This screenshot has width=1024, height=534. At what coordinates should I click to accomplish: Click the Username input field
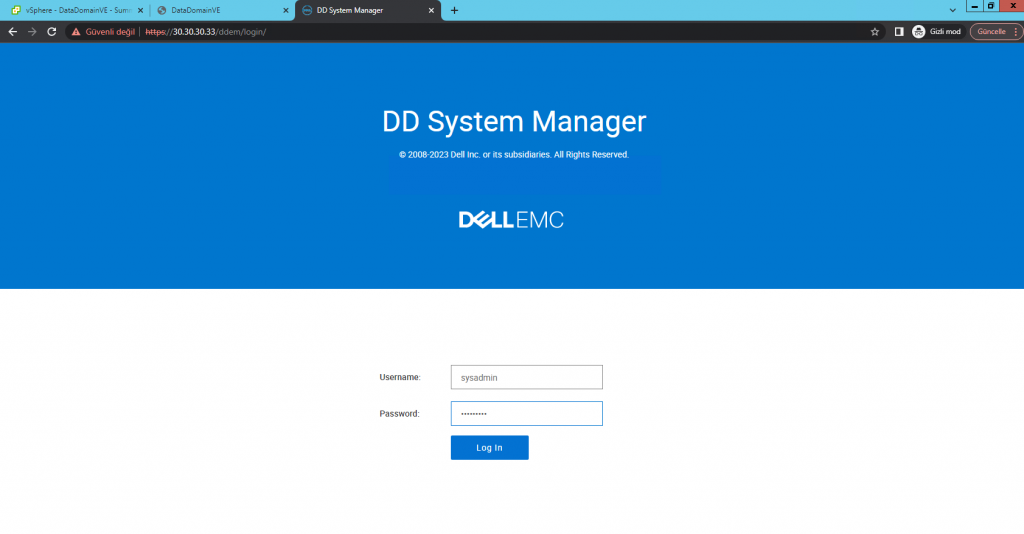pyautogui.click(x=526, y=377)
